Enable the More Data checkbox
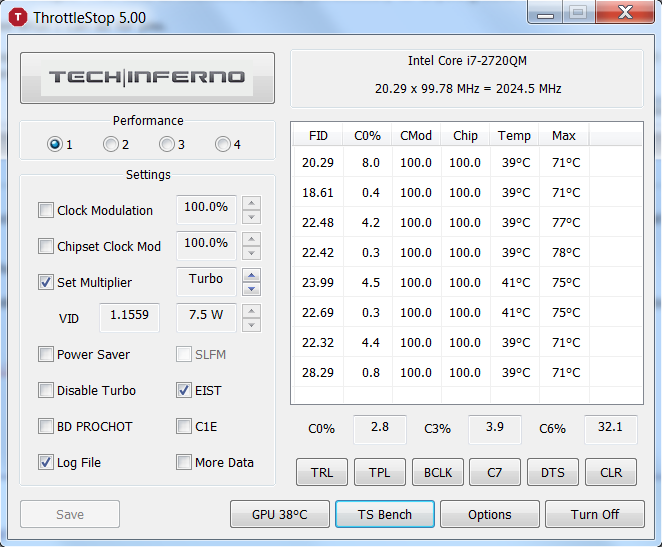 184,462
